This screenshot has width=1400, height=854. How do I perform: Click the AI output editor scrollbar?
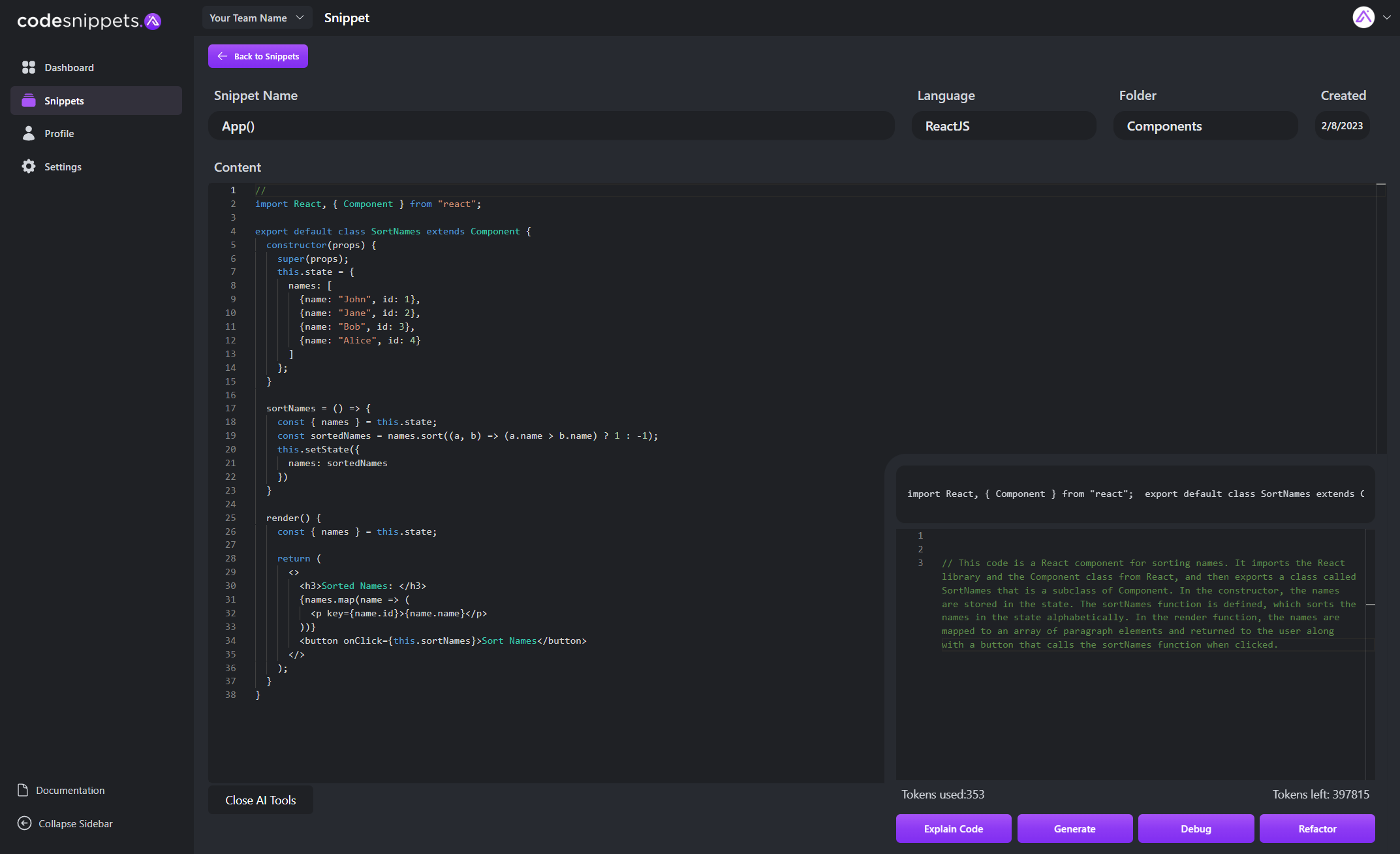pos(1371,654)
